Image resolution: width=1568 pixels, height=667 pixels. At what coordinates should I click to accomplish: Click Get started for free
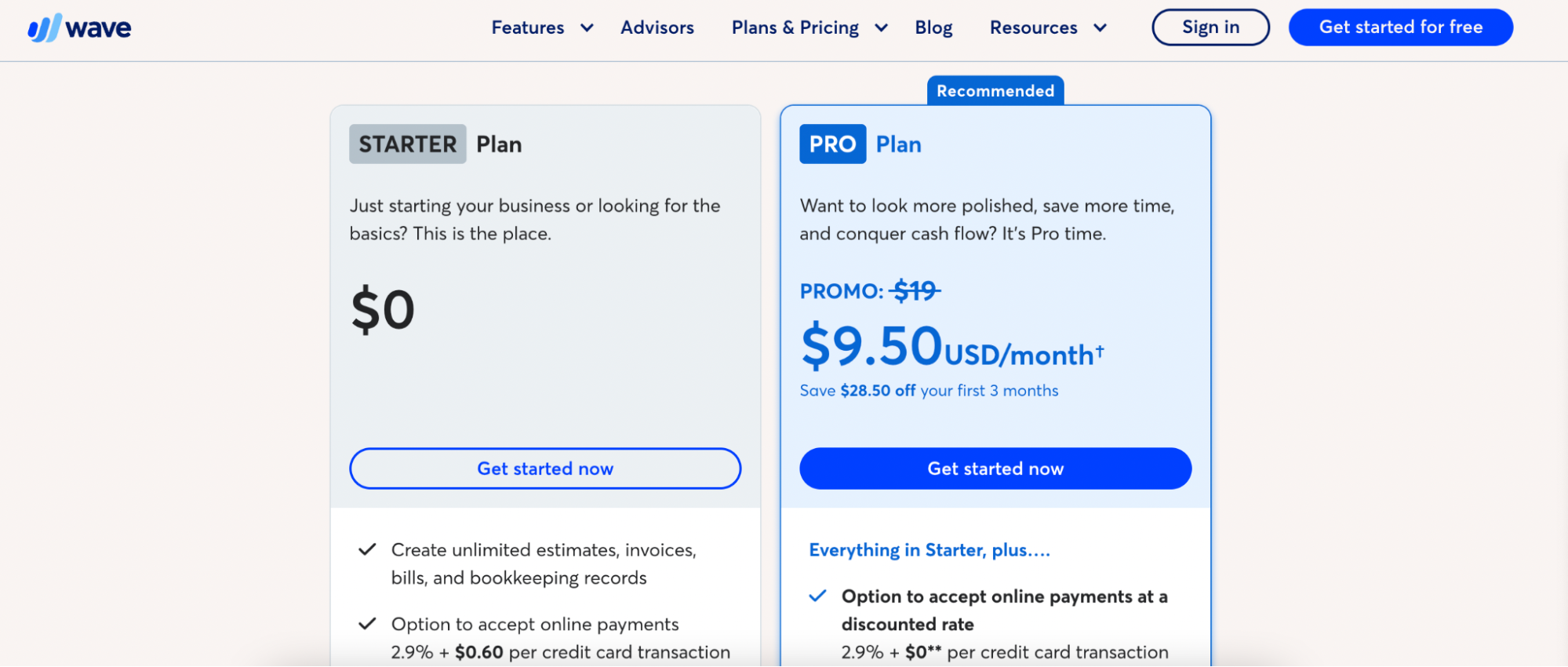[x=1400, y=27]
